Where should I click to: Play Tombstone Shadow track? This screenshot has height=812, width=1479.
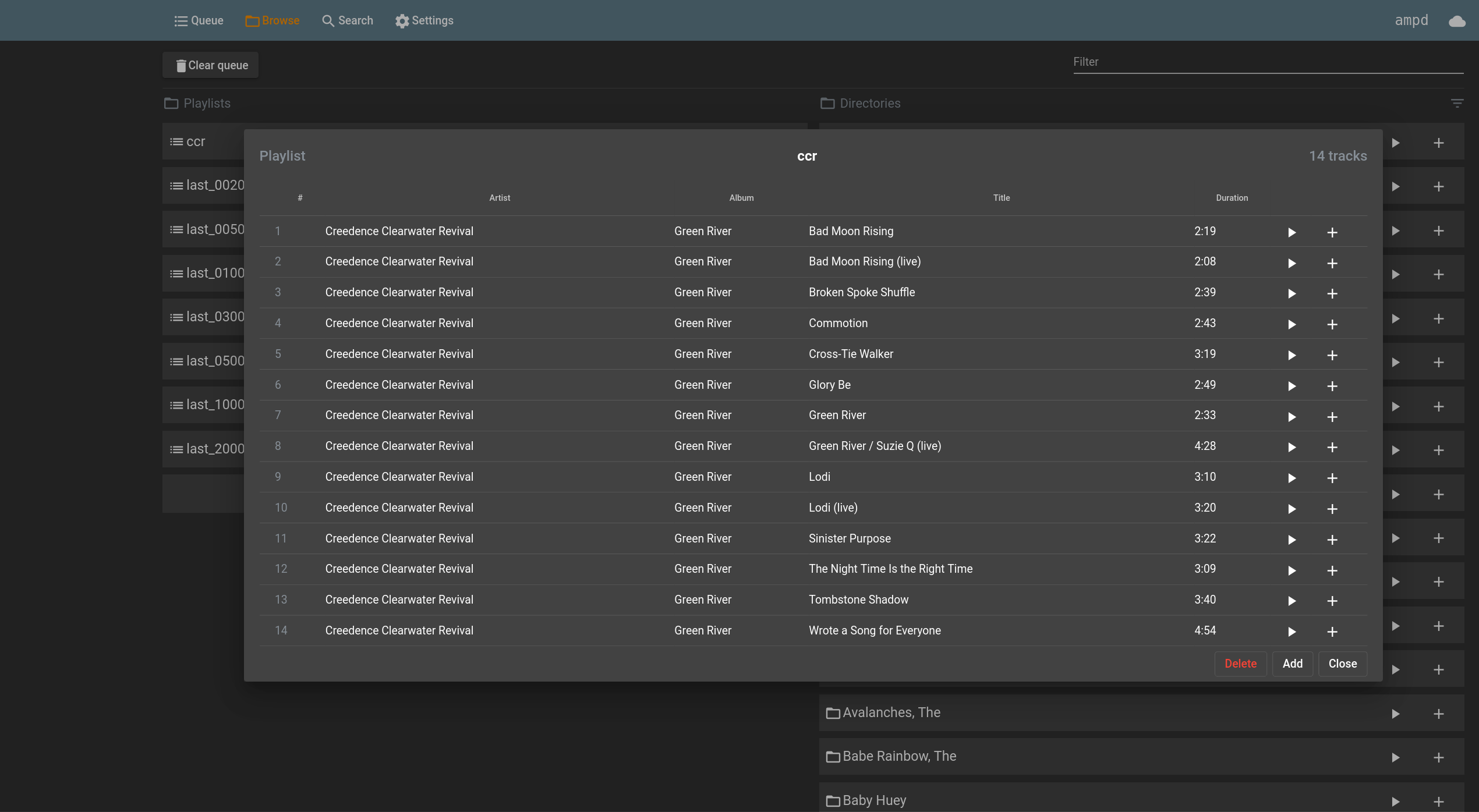(x=1292, y=601)
